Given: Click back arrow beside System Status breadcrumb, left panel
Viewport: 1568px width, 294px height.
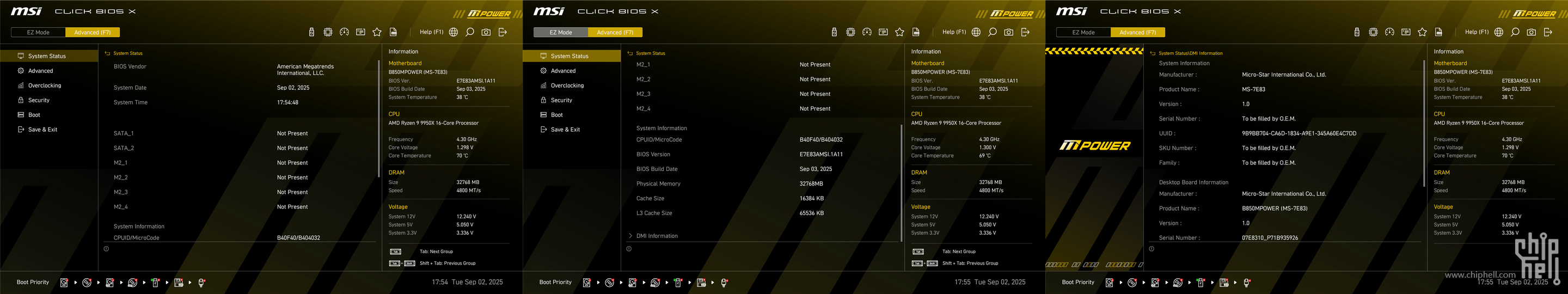Looking at the screenshot, I should (x=107, y=53).
